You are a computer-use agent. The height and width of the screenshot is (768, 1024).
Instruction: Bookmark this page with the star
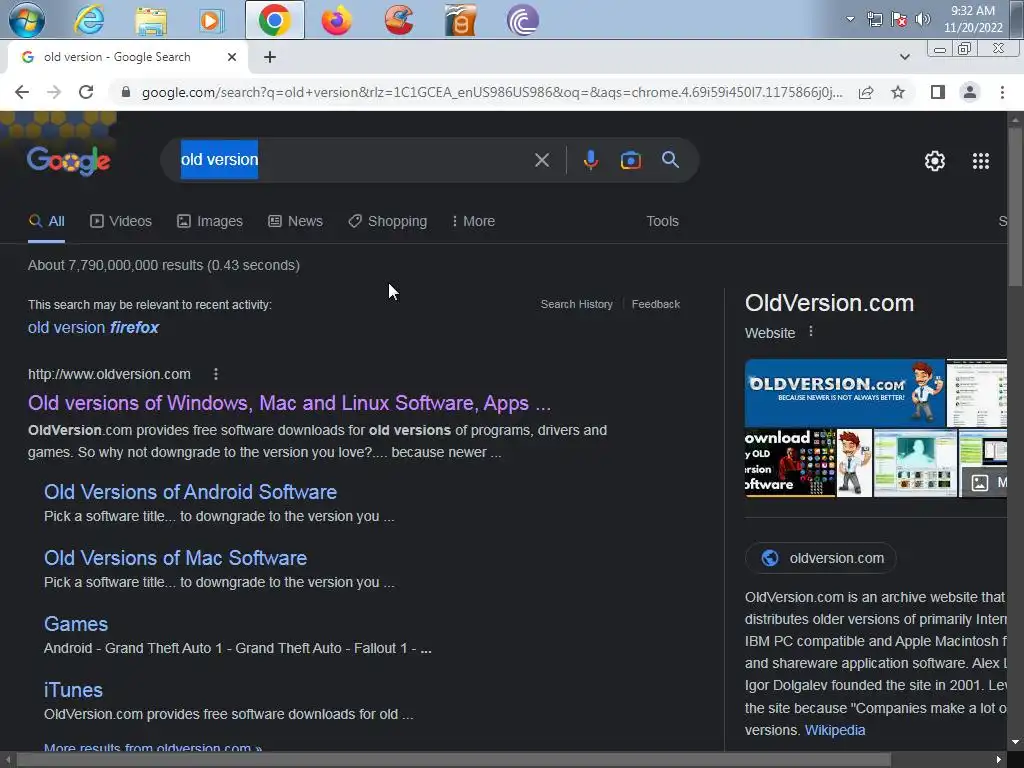898,92
